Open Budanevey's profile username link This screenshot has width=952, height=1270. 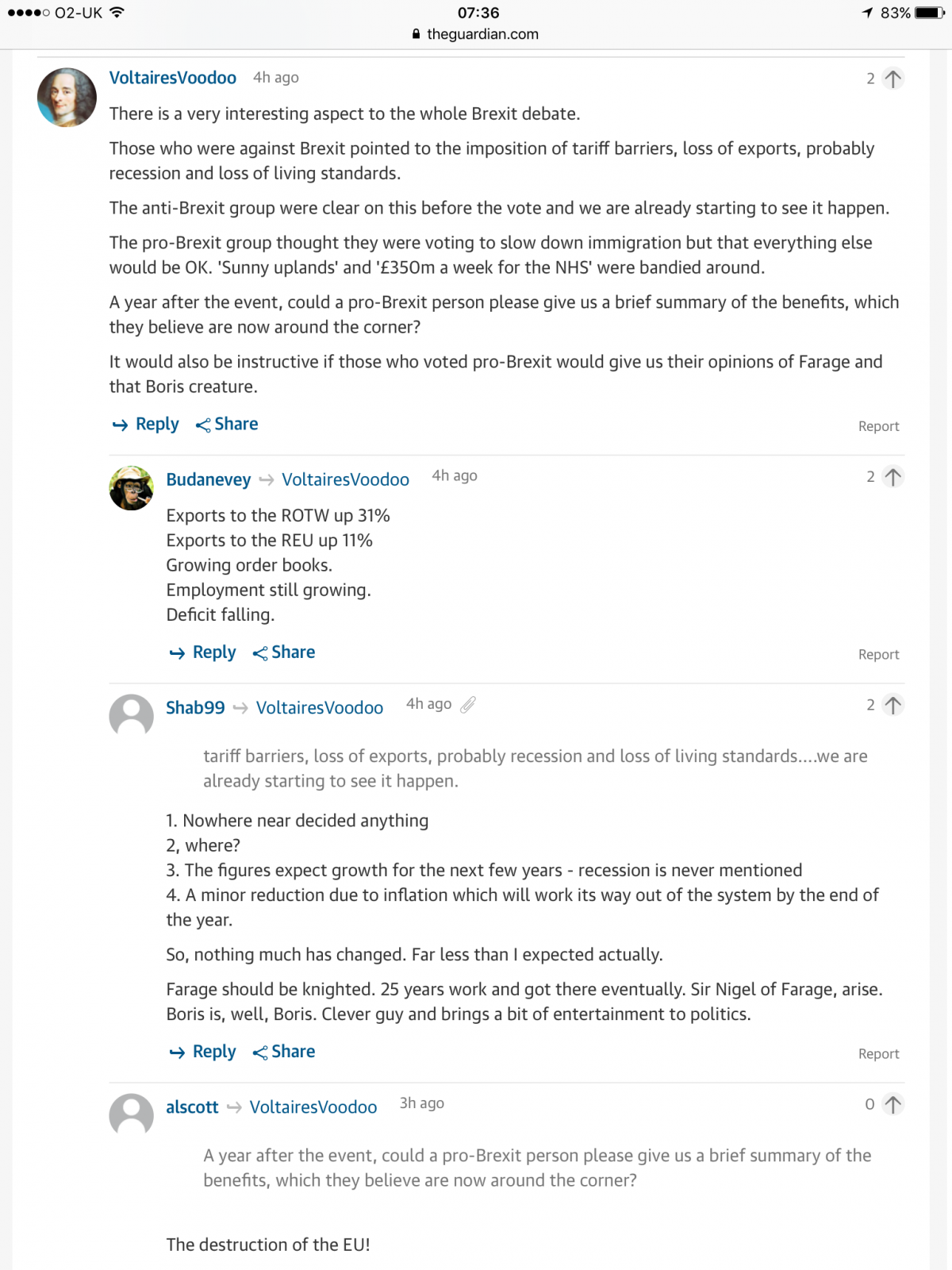208,479
